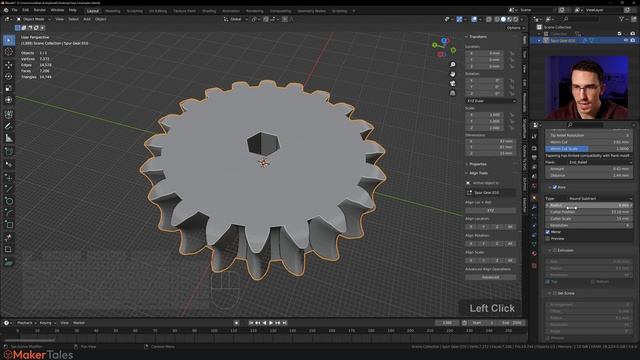Toggle the camera view icon
The image size is (640, 360).
coord(453,84)
